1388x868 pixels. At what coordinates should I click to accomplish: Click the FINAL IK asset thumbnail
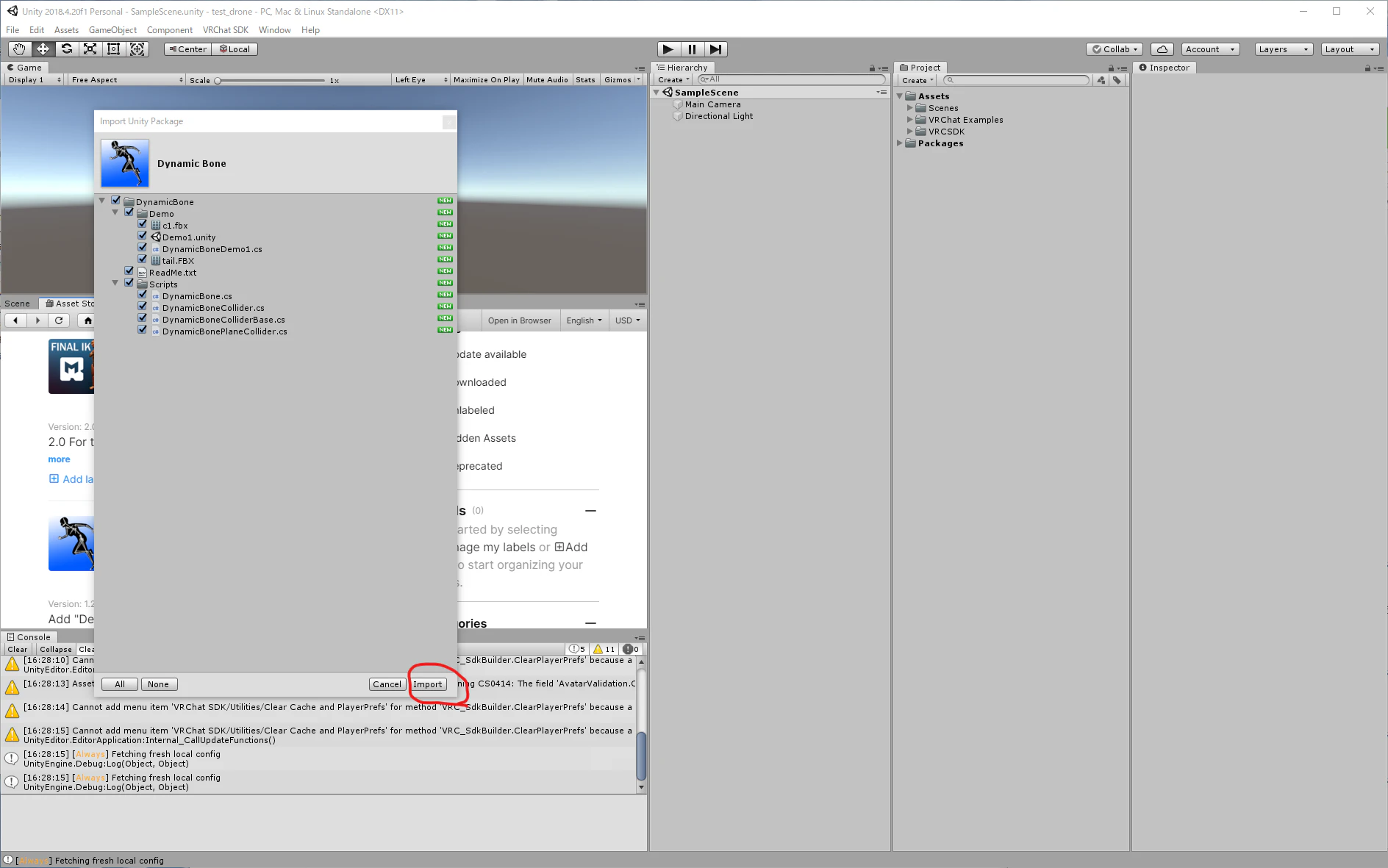click(71, 366)
